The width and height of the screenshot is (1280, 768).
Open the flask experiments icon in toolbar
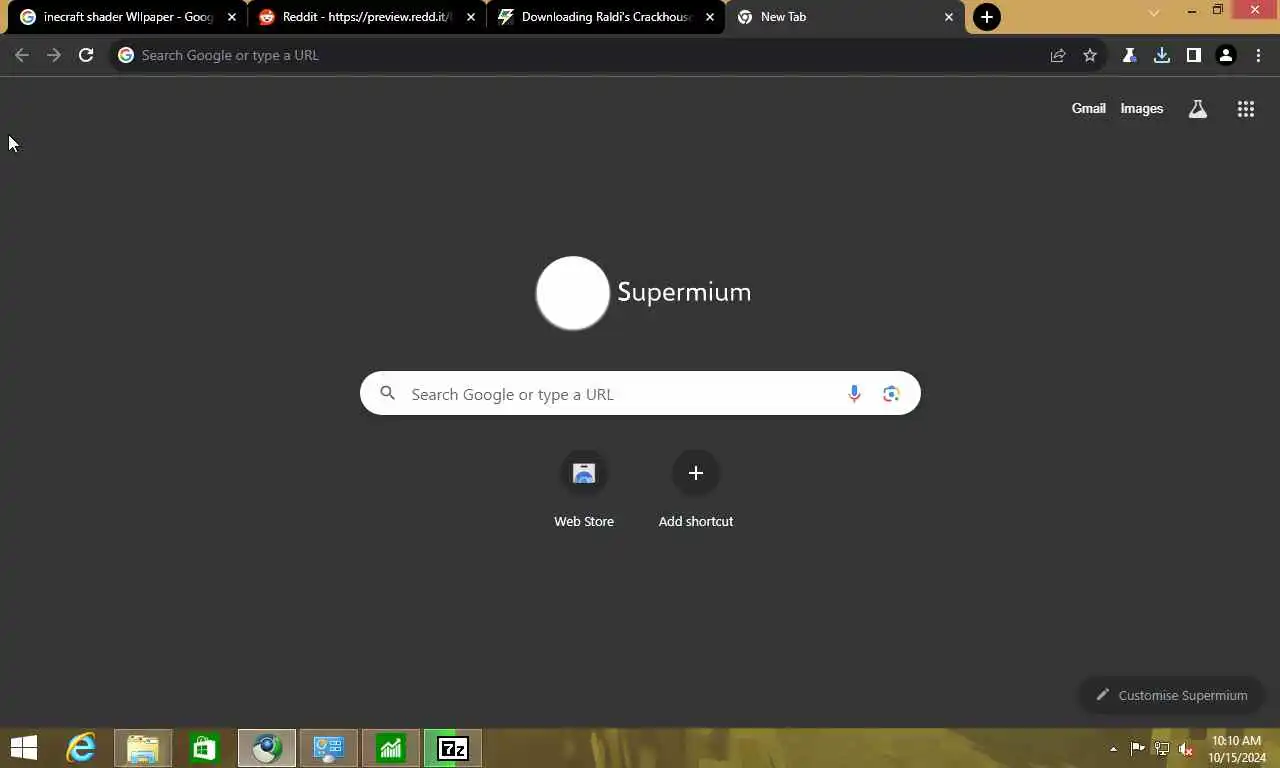(1129, 56)
